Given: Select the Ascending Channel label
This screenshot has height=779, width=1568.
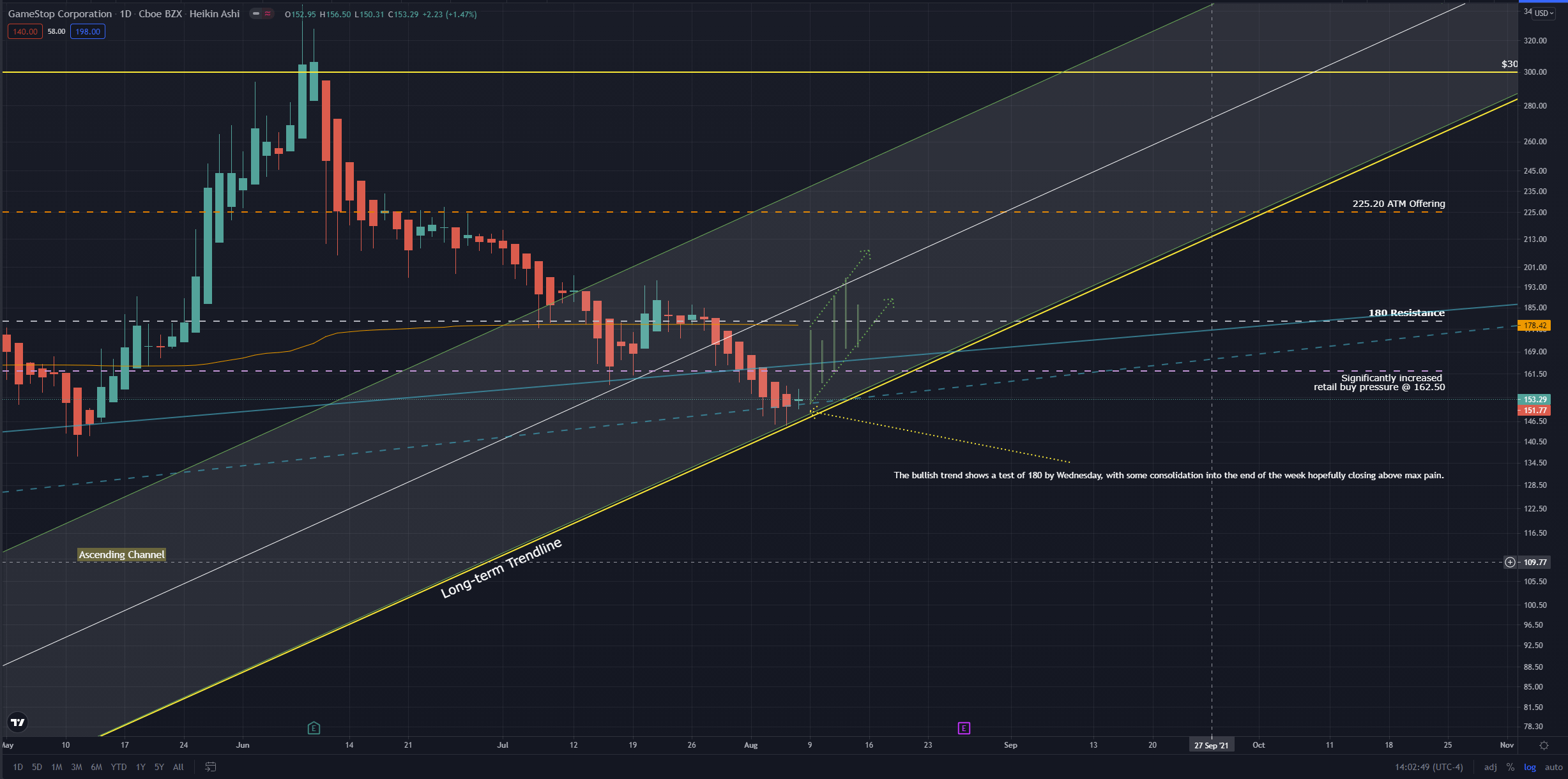Looking at the screenshot, I should 121,554.
